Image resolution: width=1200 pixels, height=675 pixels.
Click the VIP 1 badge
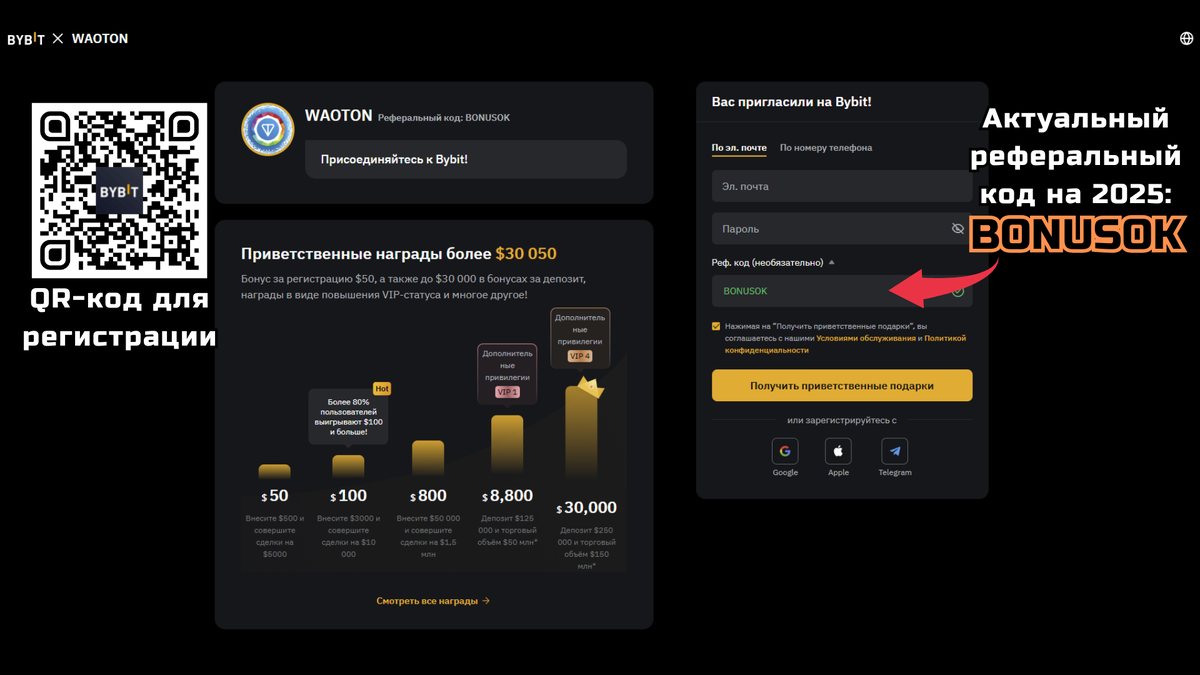coord(508,392)
